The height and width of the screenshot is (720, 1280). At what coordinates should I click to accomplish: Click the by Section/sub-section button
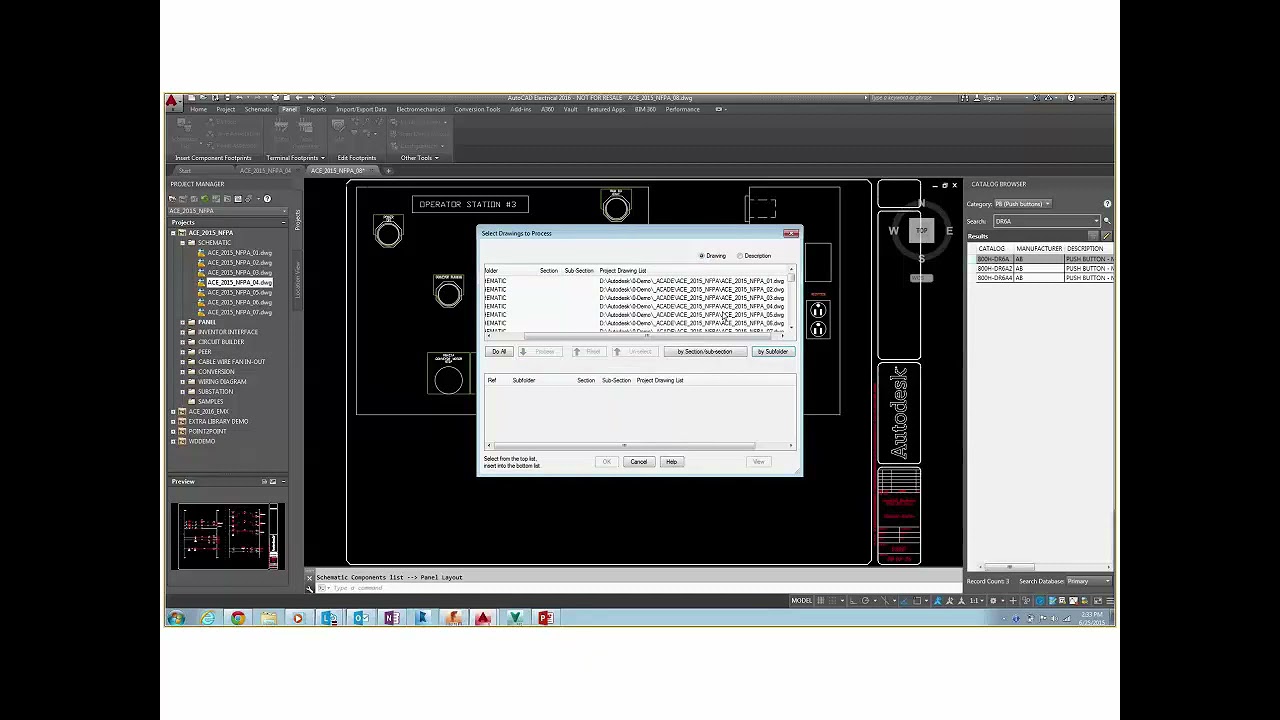click(x=705, y=352)
